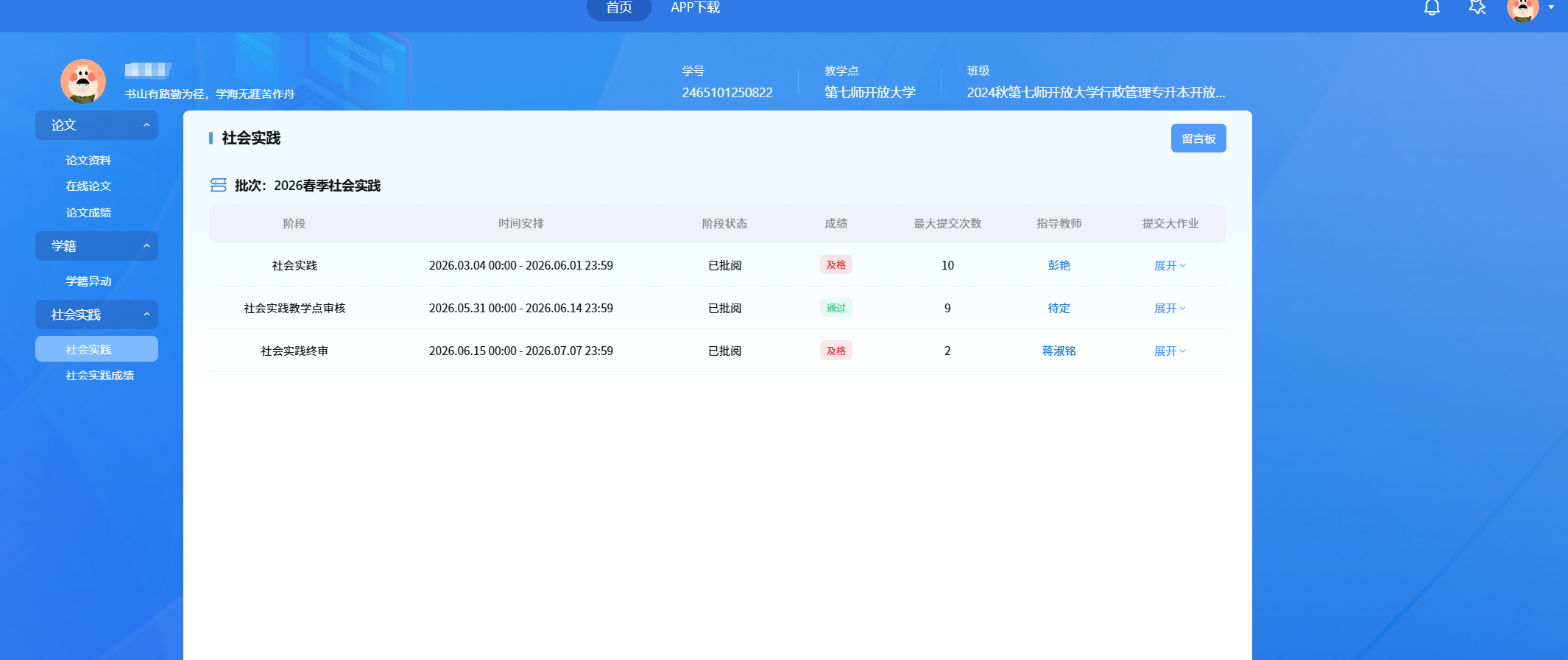Click the dropdown arrow beside header avatar

(1551, 7)
